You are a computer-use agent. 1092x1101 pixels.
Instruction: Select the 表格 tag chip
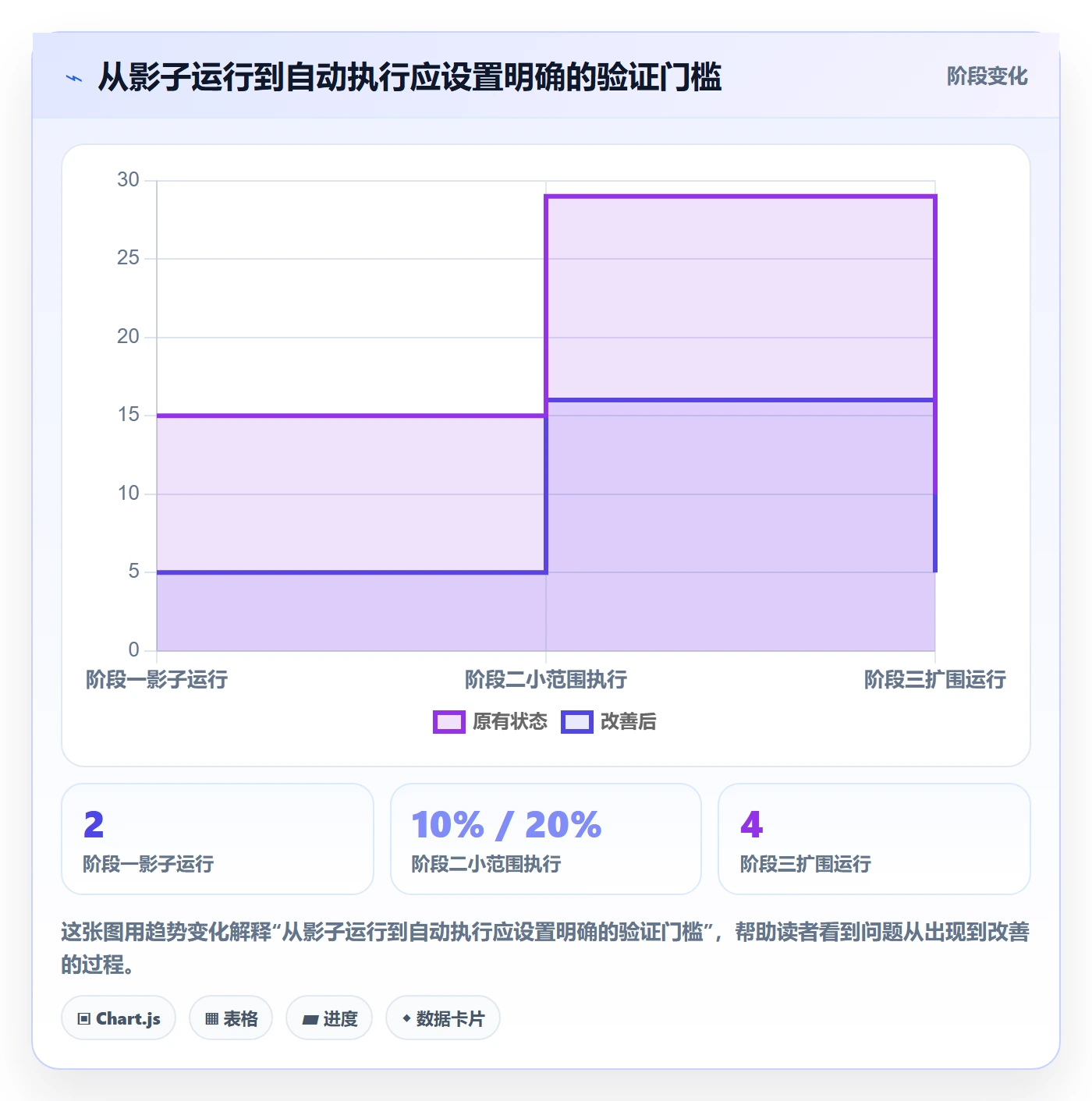(x=231, y=1018)
